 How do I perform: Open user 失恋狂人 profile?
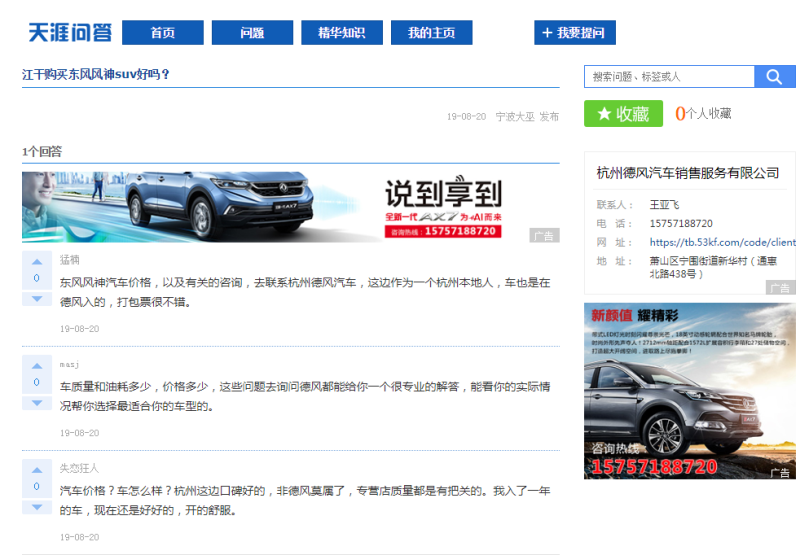click(x=79, y=468)
